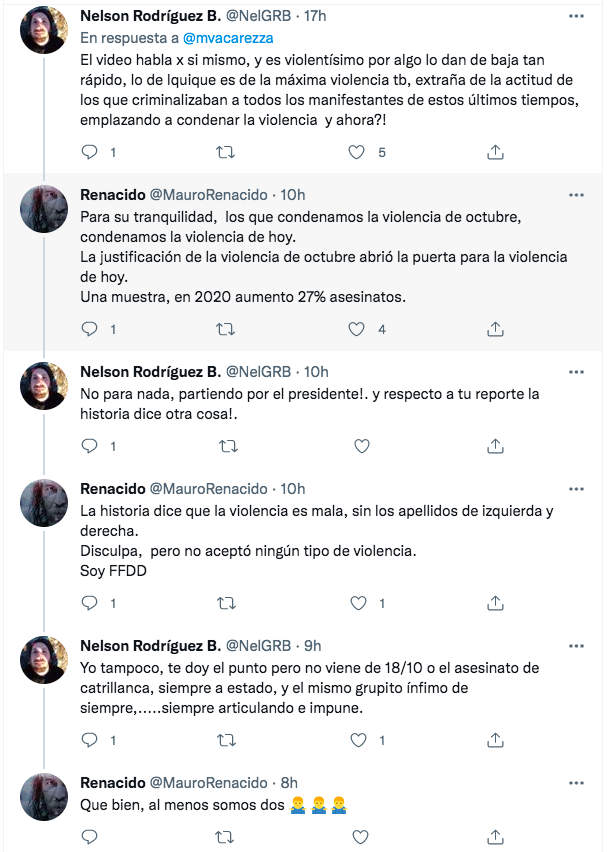
Task: Open more menu on Renacido's 10h octubre tweet
Action: (x=576, y=194)
